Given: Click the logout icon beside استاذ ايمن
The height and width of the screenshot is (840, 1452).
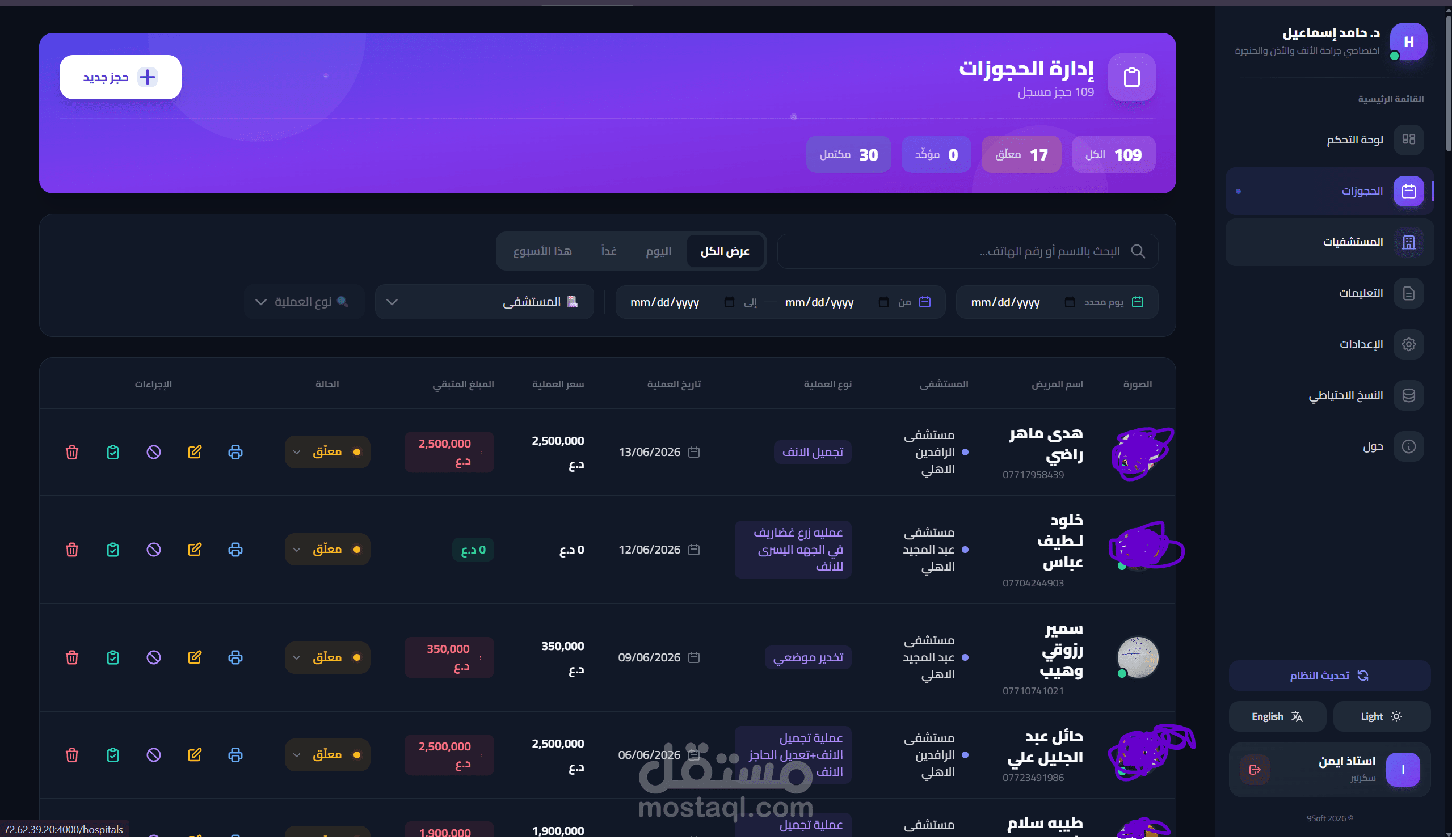Looking at the screenshot, I should 1255,770.
